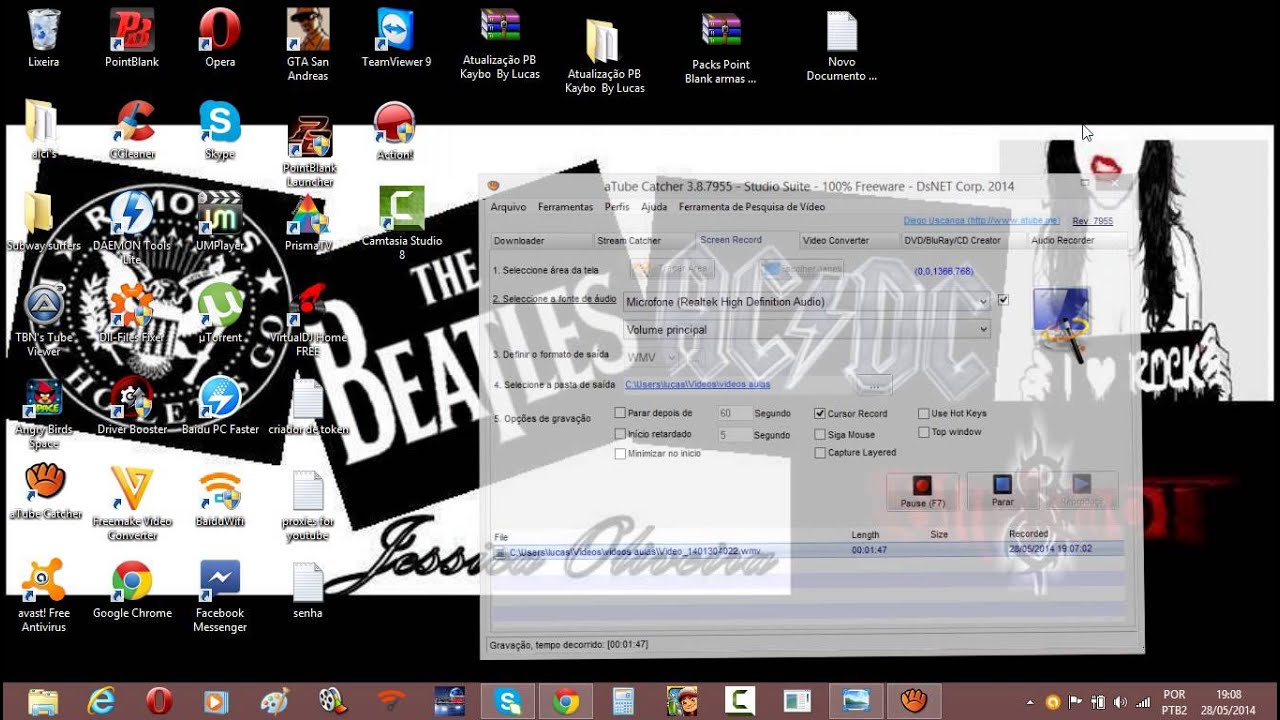Open the aTube Catcher desktop shortcut
This screenshot has height=720, width=1280.
(x=44, y=490)
